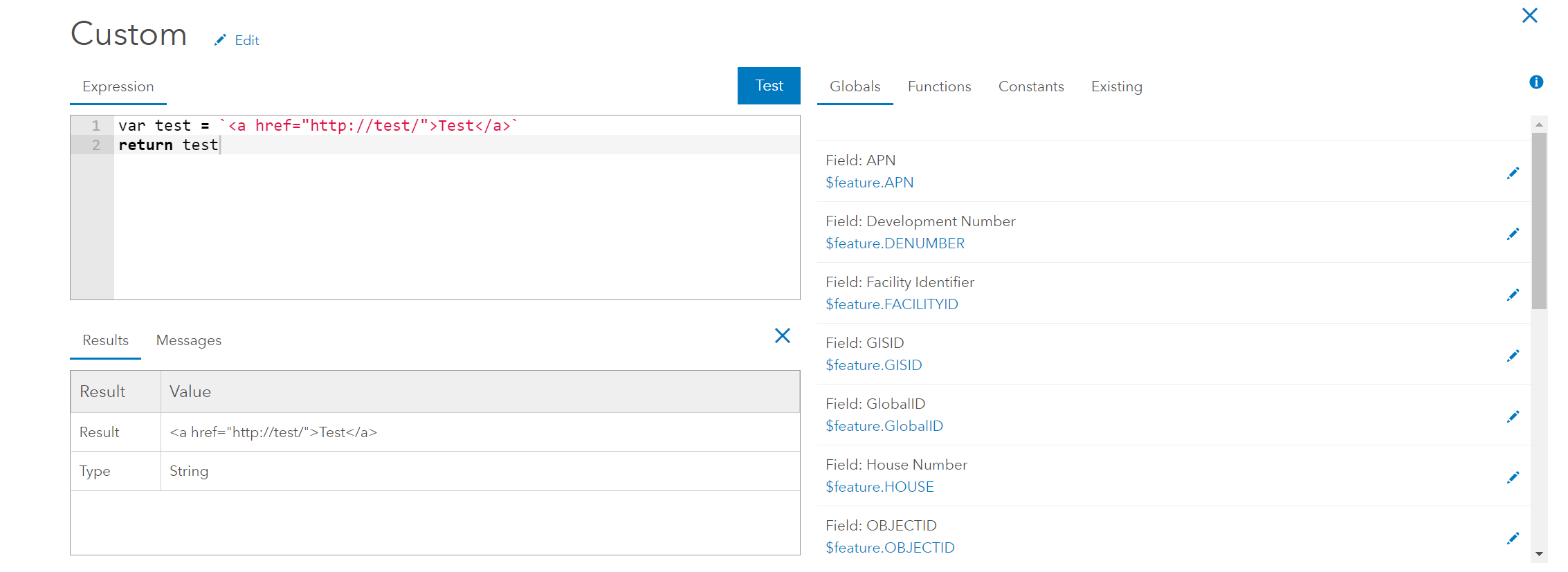1568x572 pixels.
Task: Switch to the Functions tab
Action: (939, 86)
